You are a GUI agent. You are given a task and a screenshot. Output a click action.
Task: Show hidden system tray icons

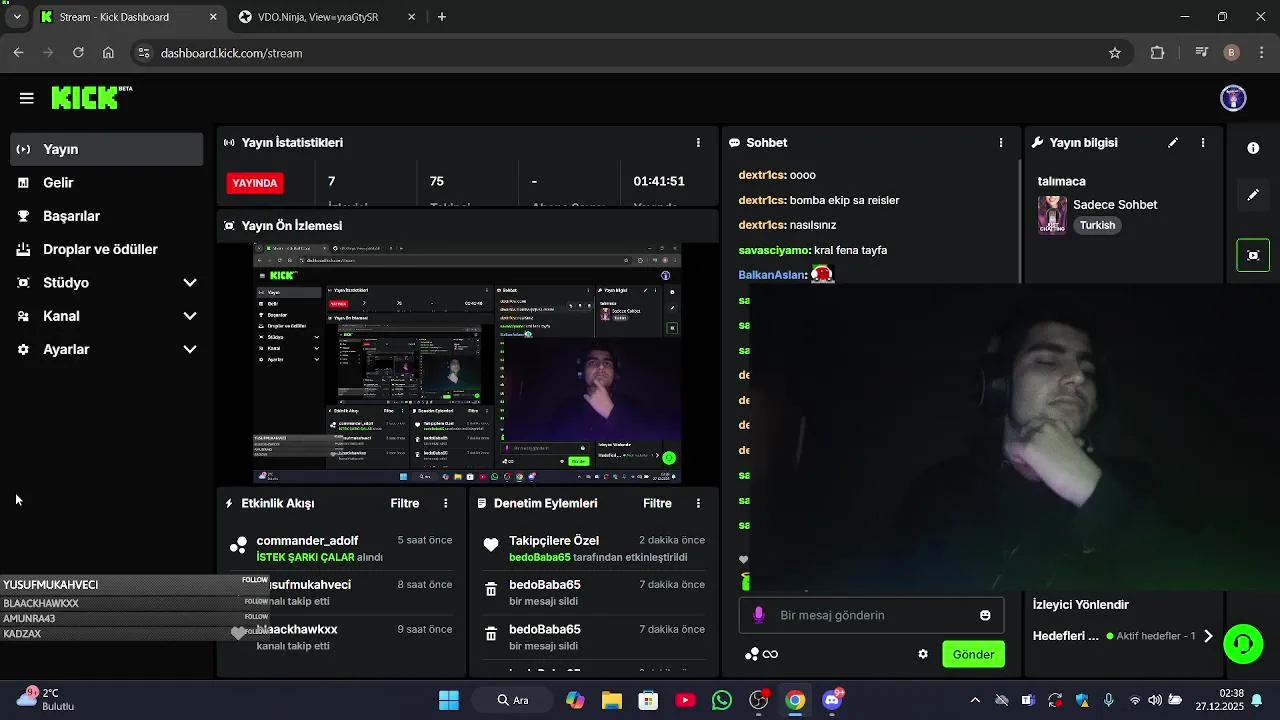pos(975,700)
